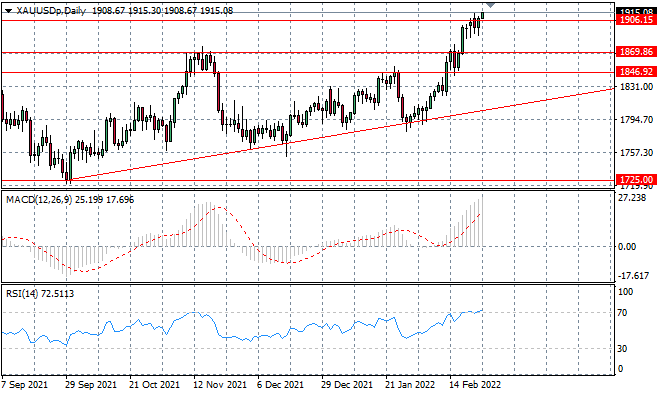Click the RSI 30 level label
Screen dimensions: 660x396
[622, 348]
